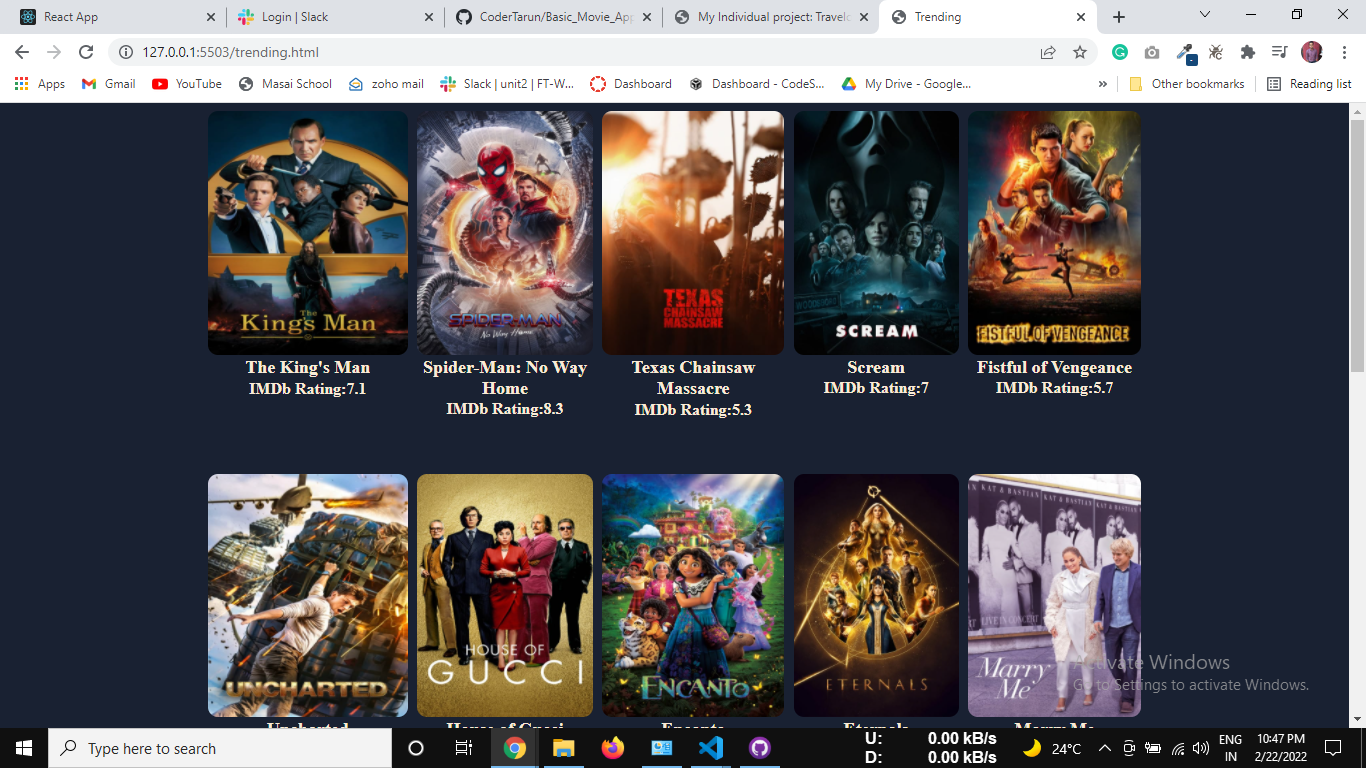Open Firefox from the taskbar

coord(613,748)
